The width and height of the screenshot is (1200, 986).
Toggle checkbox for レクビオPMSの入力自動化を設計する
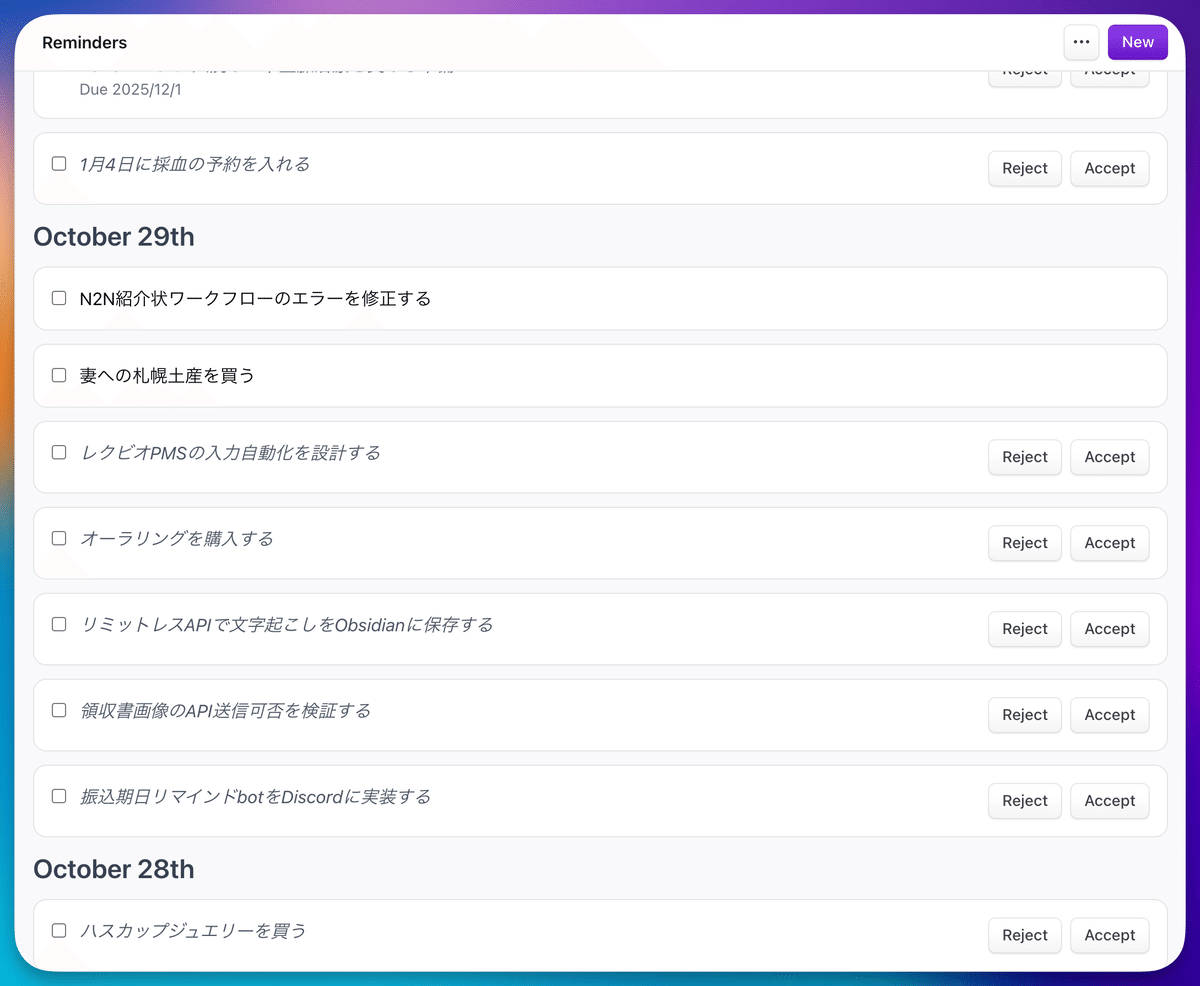(59, 452)
